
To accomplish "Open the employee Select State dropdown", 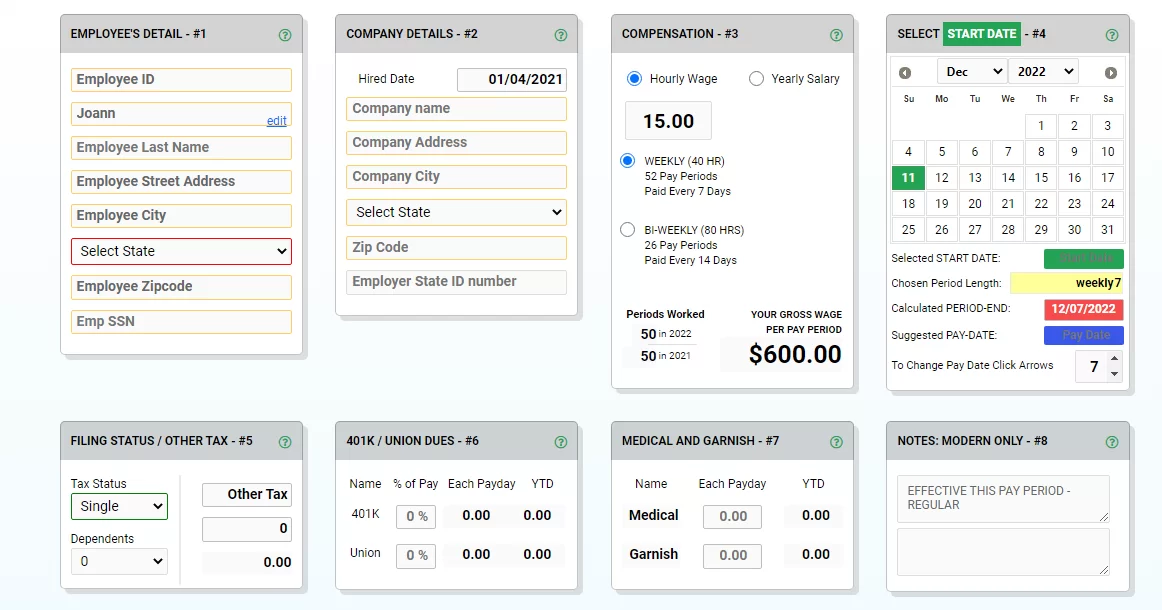I will click(181, 250).
